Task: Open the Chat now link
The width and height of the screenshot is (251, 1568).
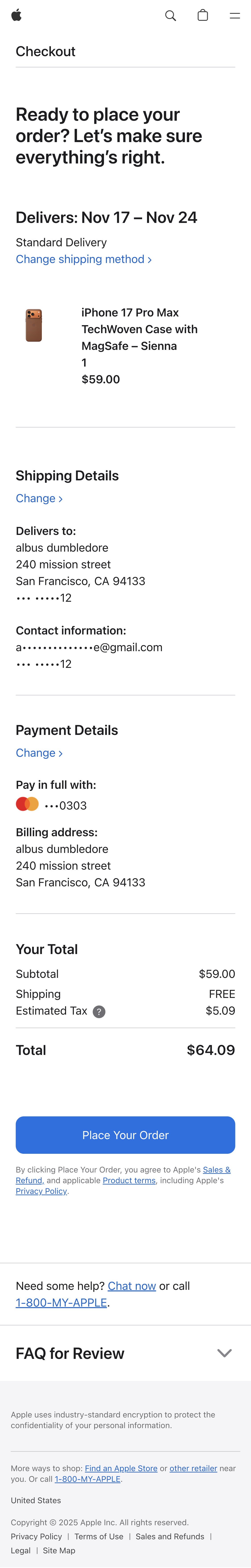Action: pos(132,1286)
